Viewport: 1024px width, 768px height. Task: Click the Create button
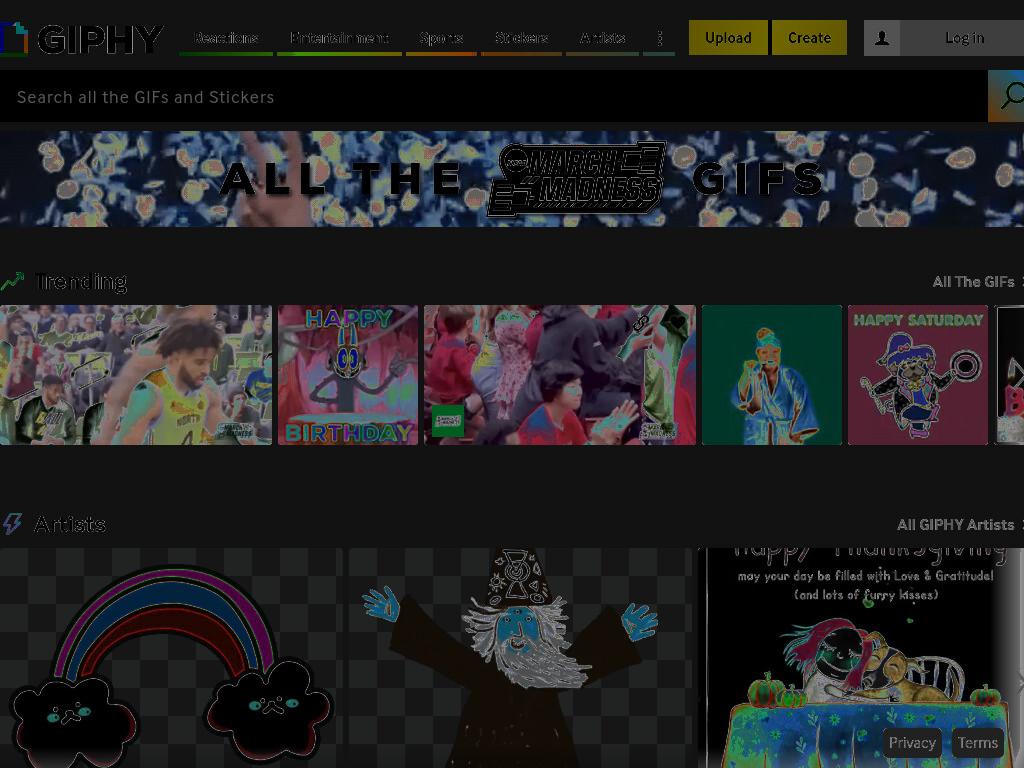click(809, 38)
